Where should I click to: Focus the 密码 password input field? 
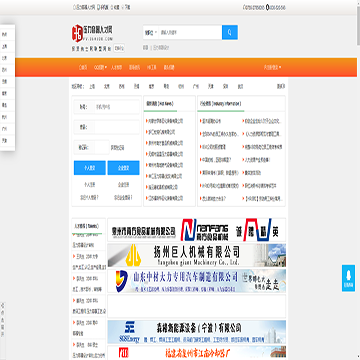[117, 127]
